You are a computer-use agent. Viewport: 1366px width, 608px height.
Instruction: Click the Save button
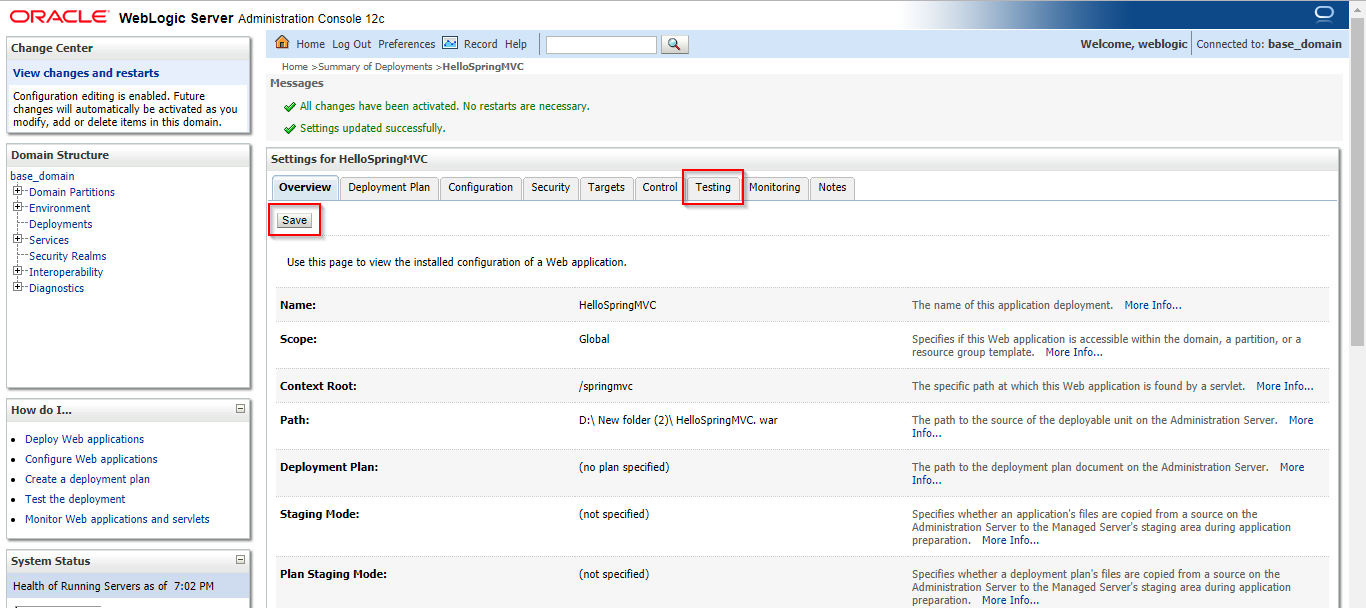click(x=294, y=220)
